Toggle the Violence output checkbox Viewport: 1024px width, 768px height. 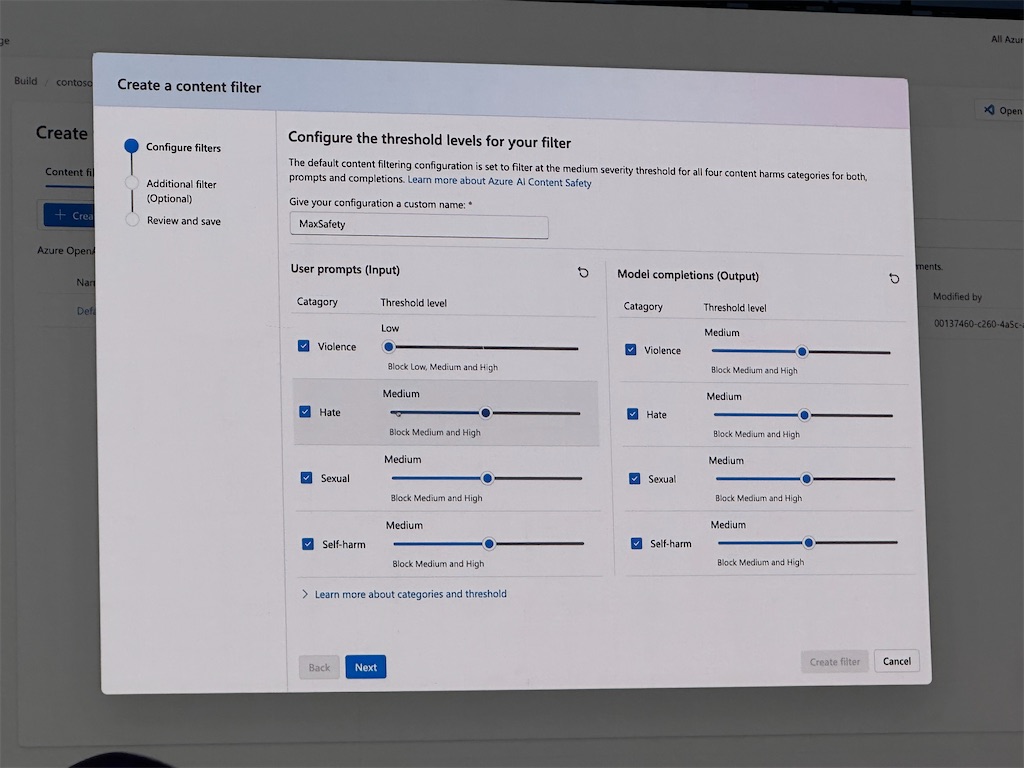[631, 349]
